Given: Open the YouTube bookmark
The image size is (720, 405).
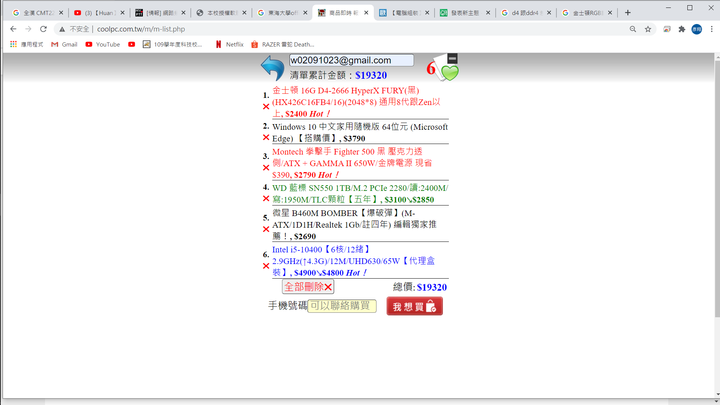Looking at the screenshot, I should [103, 45].
